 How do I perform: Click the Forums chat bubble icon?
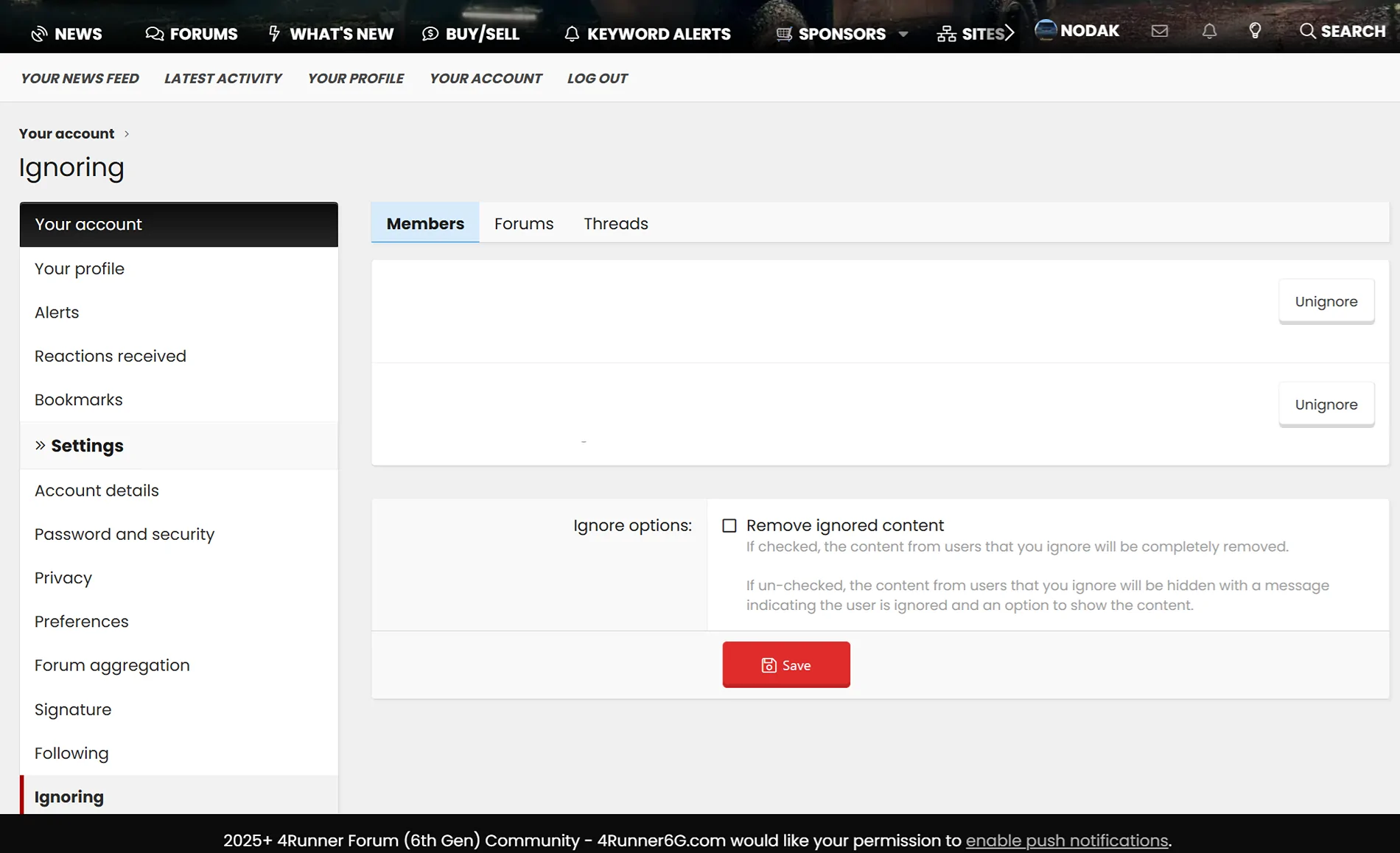point(154,34)
